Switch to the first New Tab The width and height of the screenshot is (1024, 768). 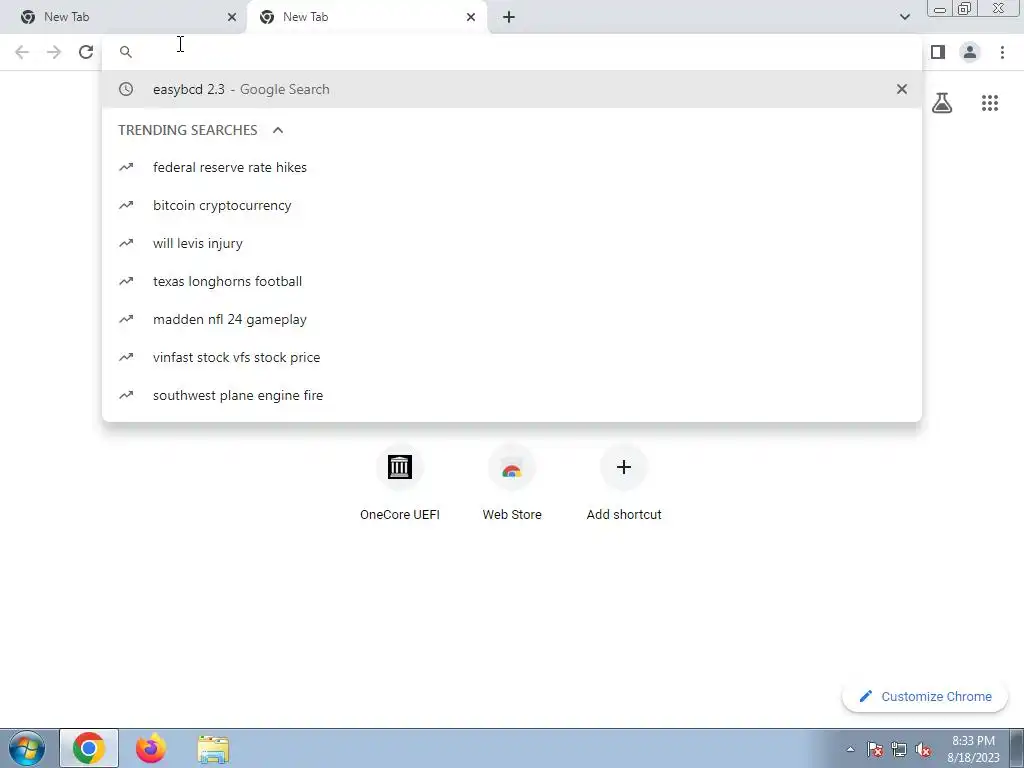(x=123, y=17)
